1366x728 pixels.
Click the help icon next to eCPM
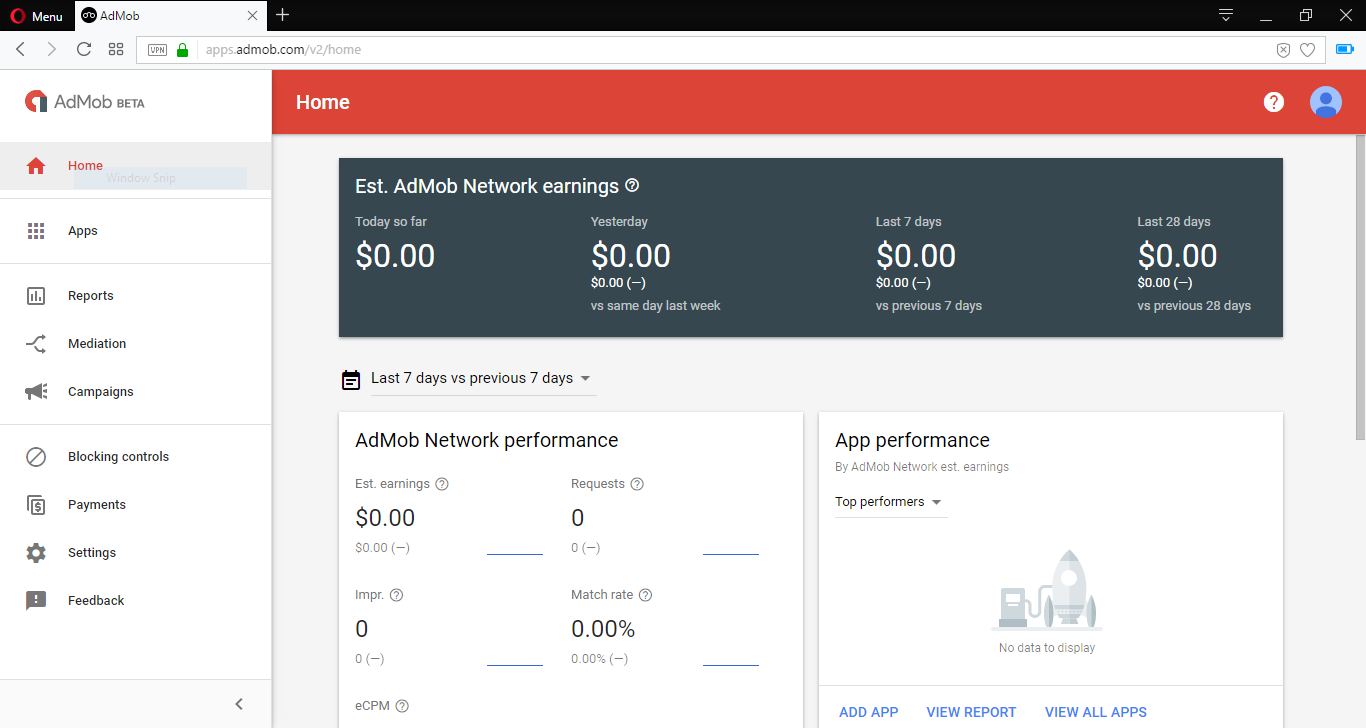[x=402, y=706]
